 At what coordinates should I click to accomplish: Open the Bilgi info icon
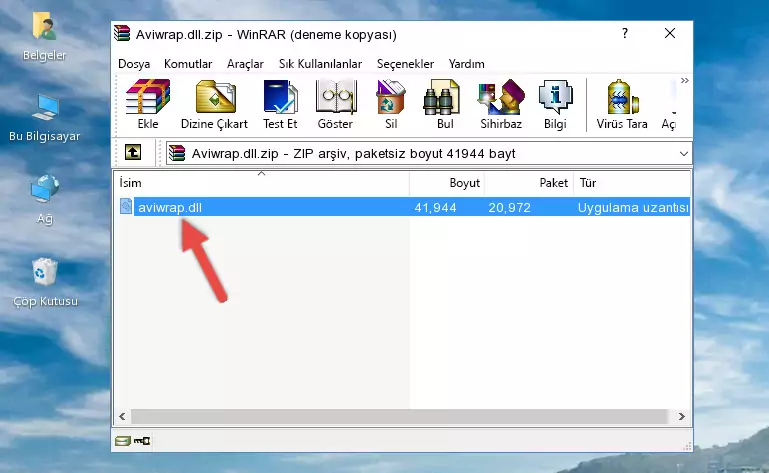(555, 104)
